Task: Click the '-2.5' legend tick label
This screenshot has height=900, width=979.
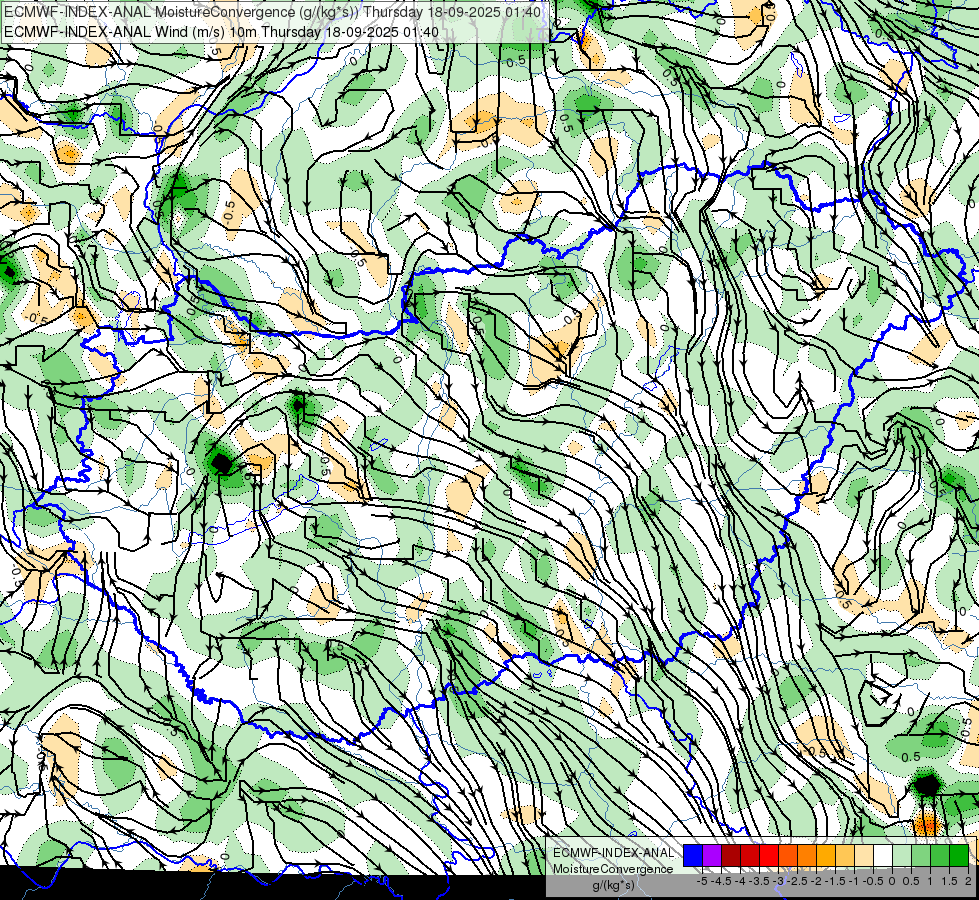Action: 797,881
